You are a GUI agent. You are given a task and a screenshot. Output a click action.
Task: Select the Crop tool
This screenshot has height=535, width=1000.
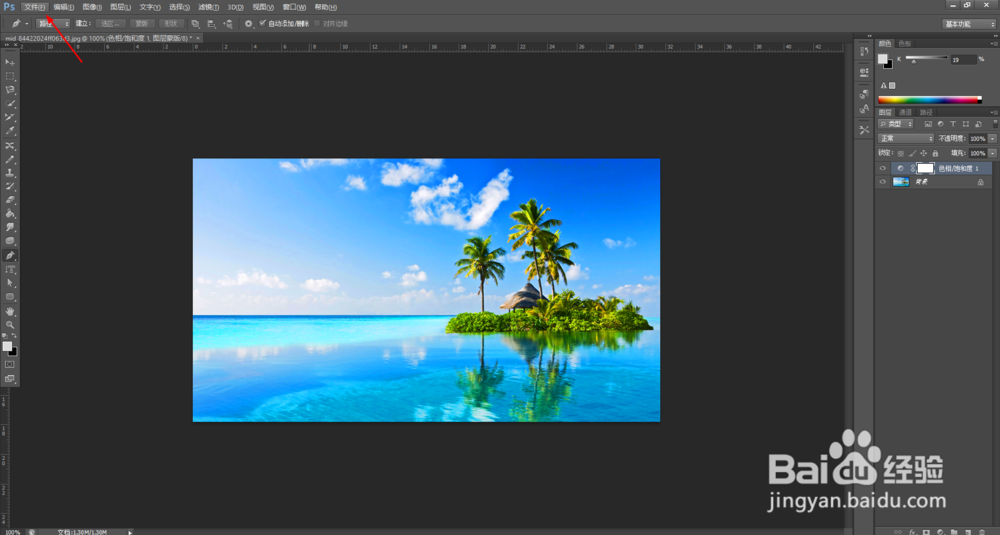point(10,117)
